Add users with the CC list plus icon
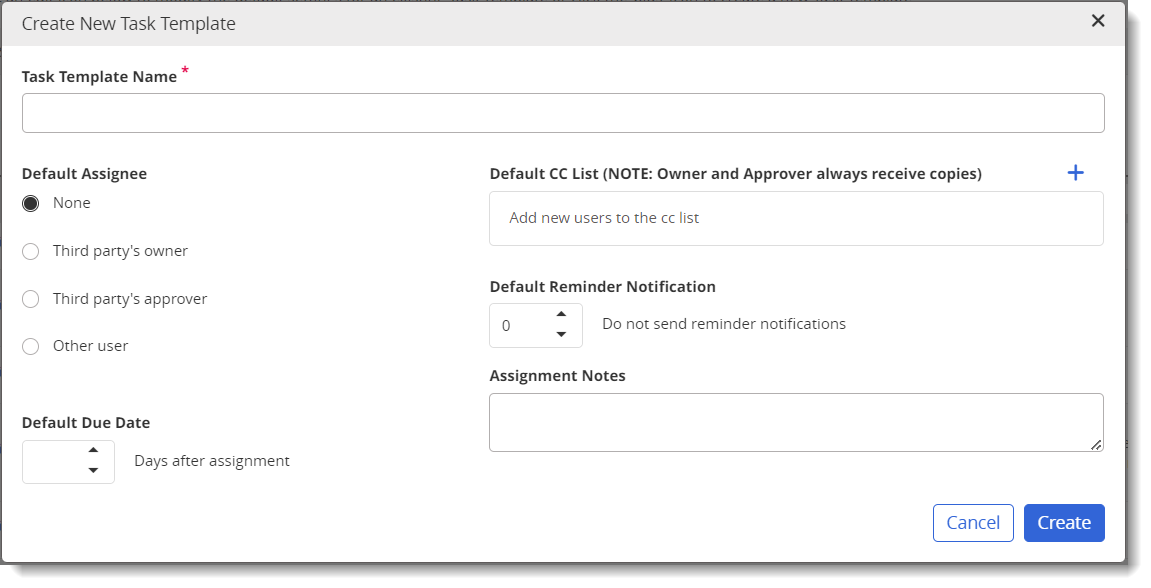 (1075, 173)
